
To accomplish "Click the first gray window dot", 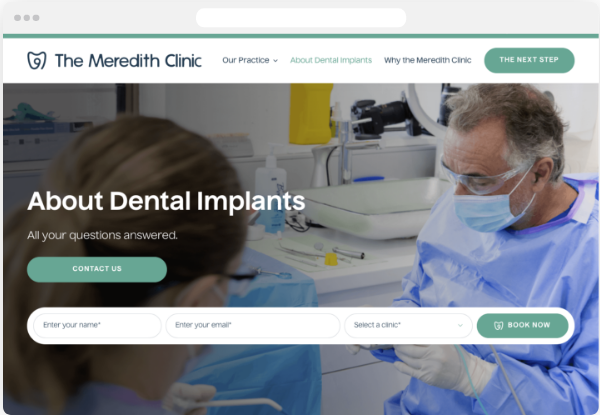I will tap(17, 18).
